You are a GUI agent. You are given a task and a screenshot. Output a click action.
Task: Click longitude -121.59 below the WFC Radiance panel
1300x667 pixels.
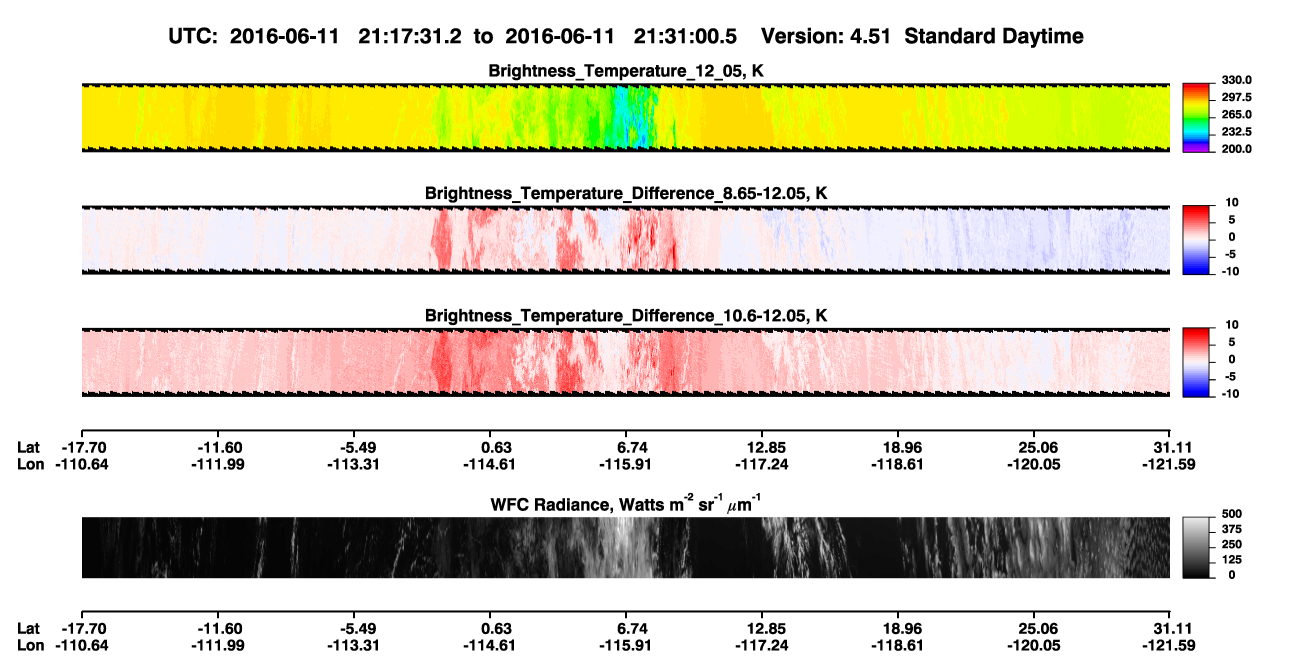click(x=1167, y=646)
